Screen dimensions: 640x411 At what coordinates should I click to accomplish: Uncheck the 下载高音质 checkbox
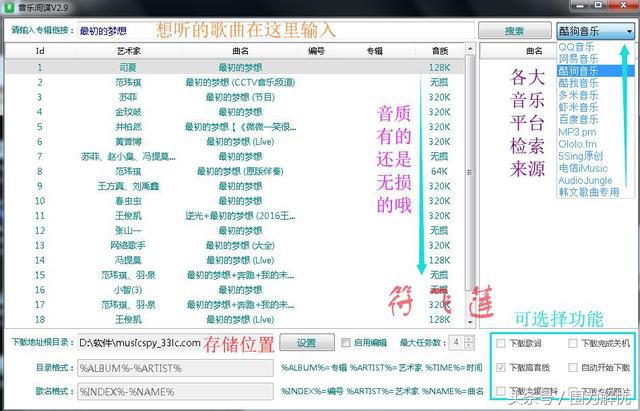[x=501, y=367]
